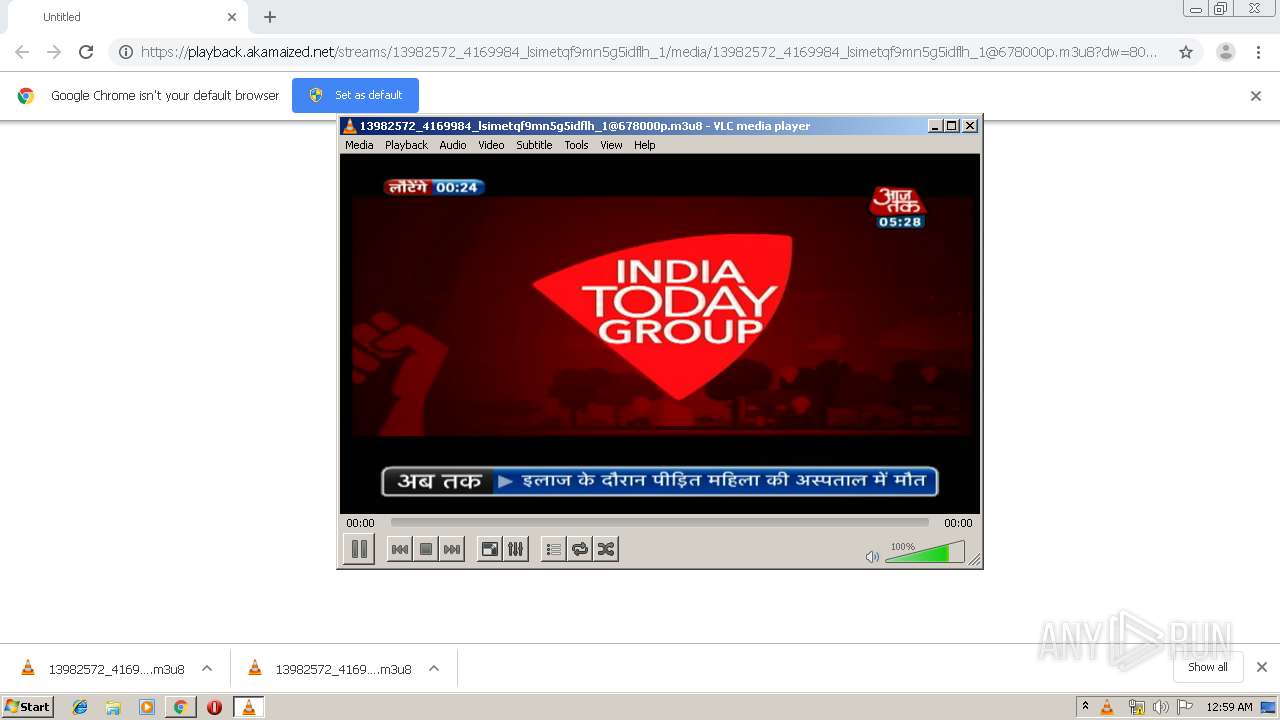The image size is (1280, 720).
Task: Click the Chrome address bar URL
Action: click(649, 52)
